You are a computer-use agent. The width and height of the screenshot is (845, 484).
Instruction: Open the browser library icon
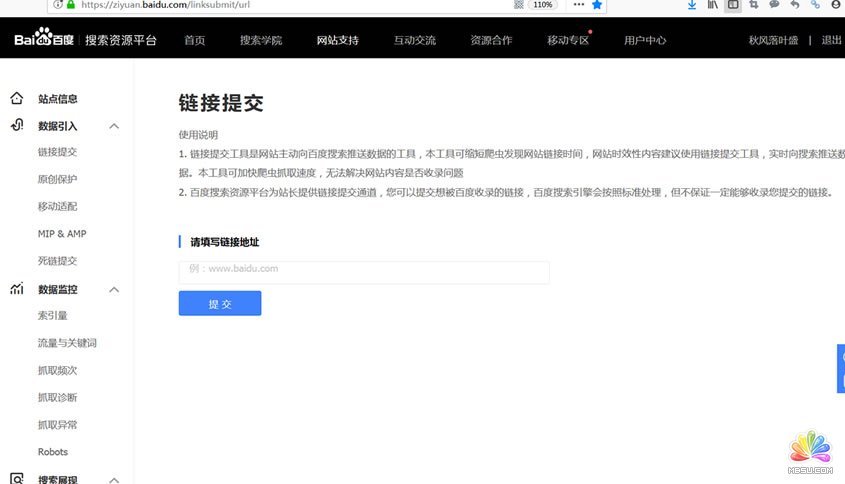(x=713, y=5)
